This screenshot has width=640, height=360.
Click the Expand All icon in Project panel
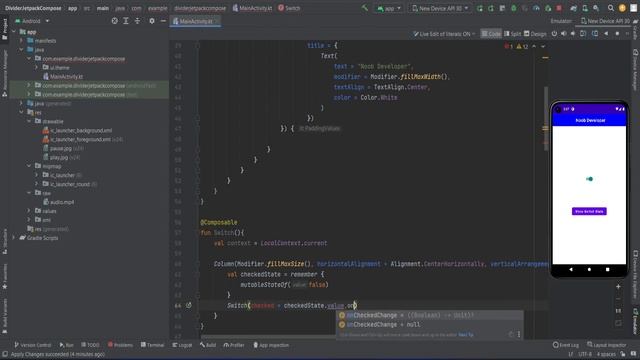point(126,21)
